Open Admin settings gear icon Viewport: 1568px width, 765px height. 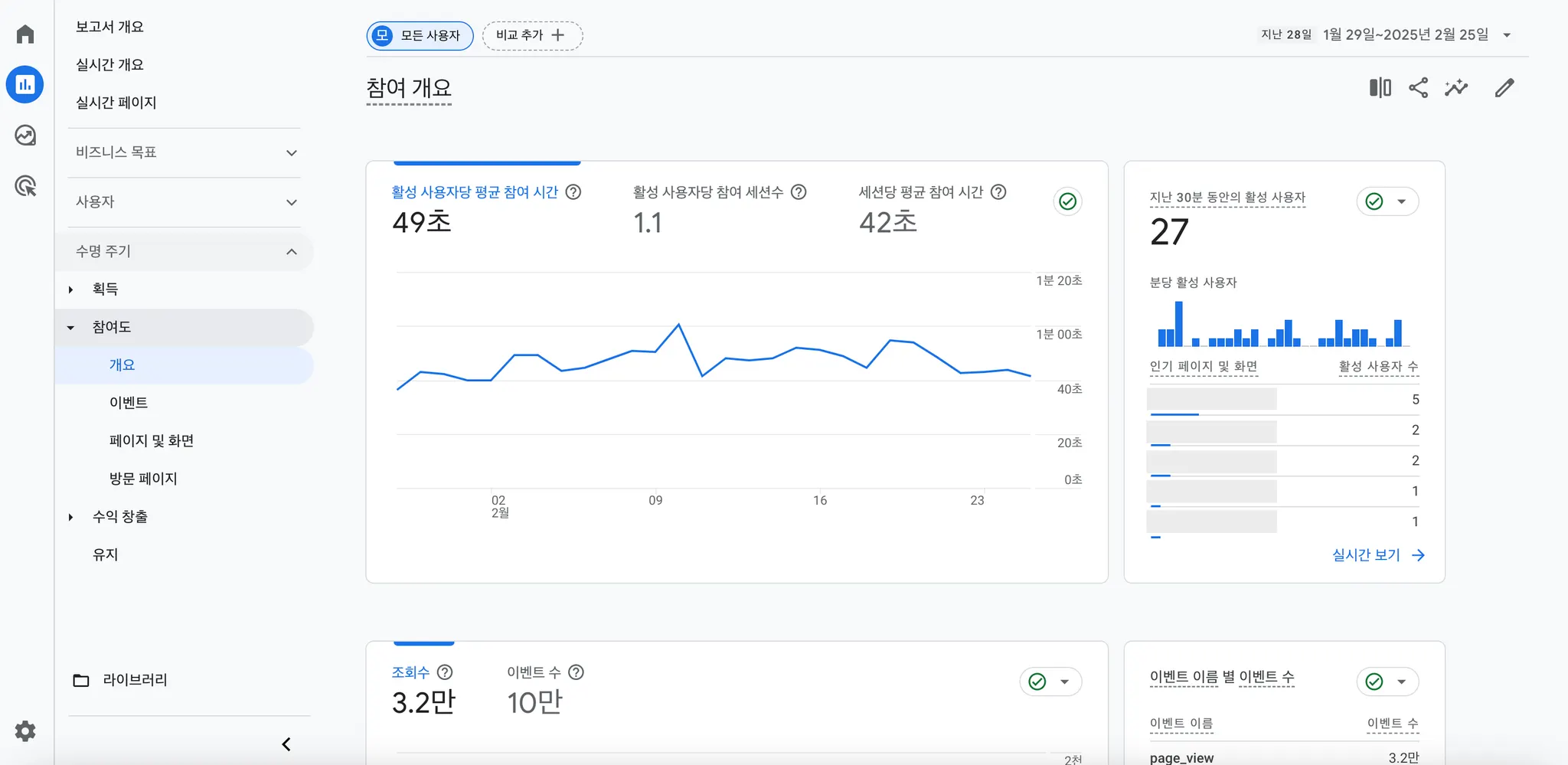pos(25,731)
